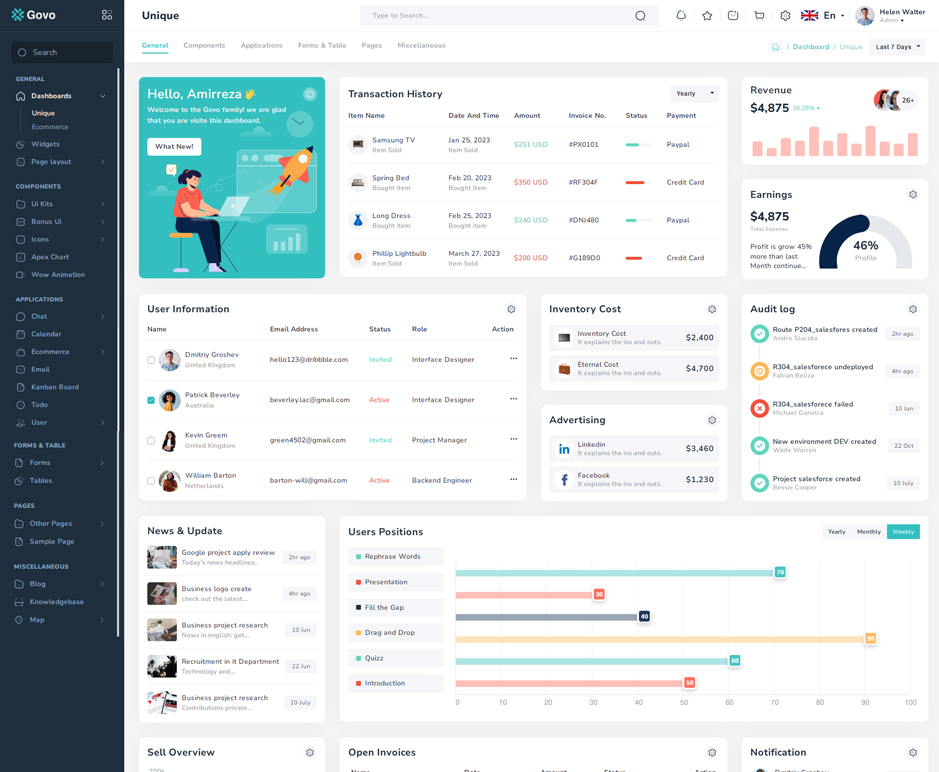Click the Dashboard breadcrumb link
Viewport: 939px width, 772px height.
pos(811,46)
